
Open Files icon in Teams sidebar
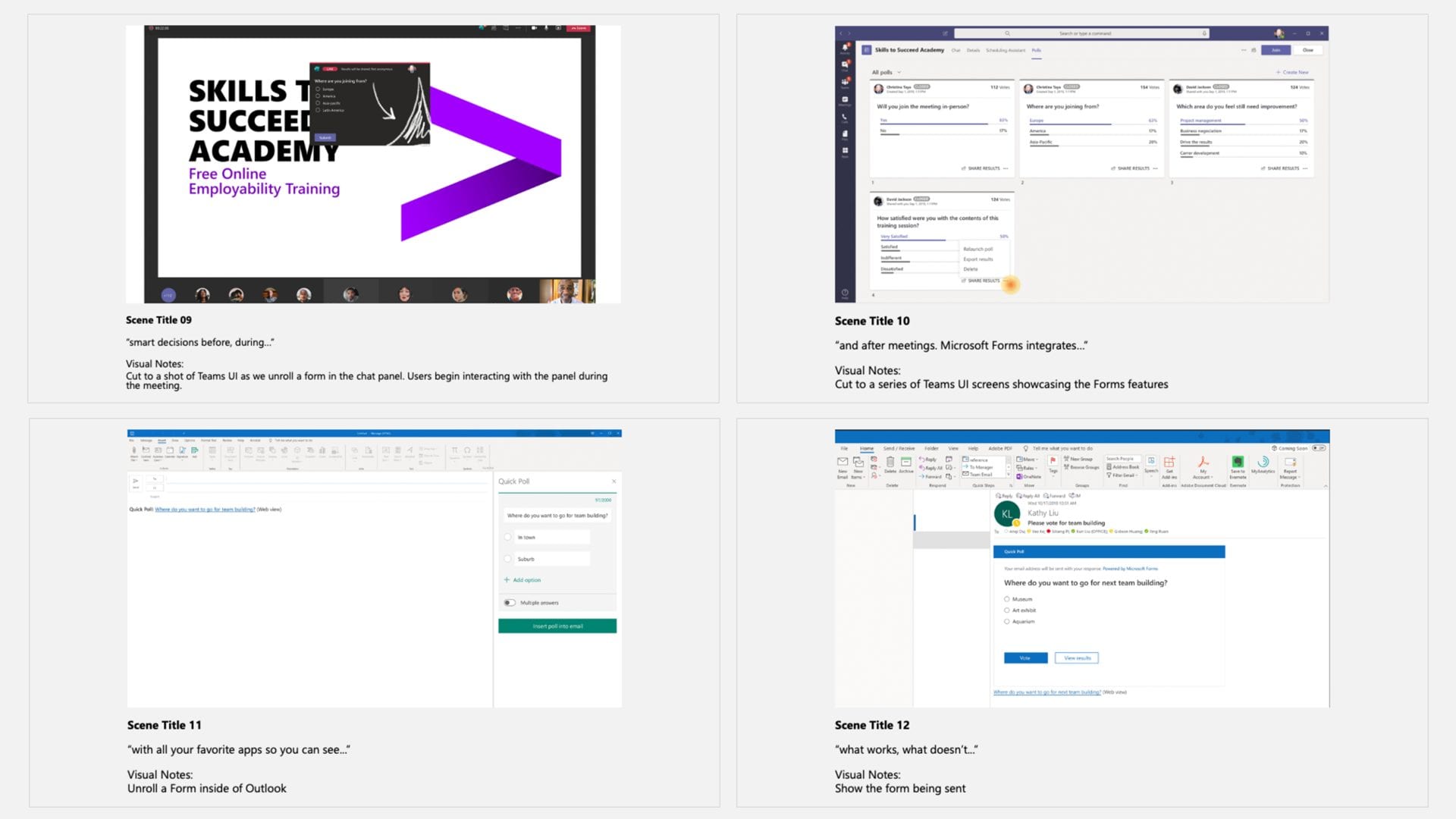845,134
